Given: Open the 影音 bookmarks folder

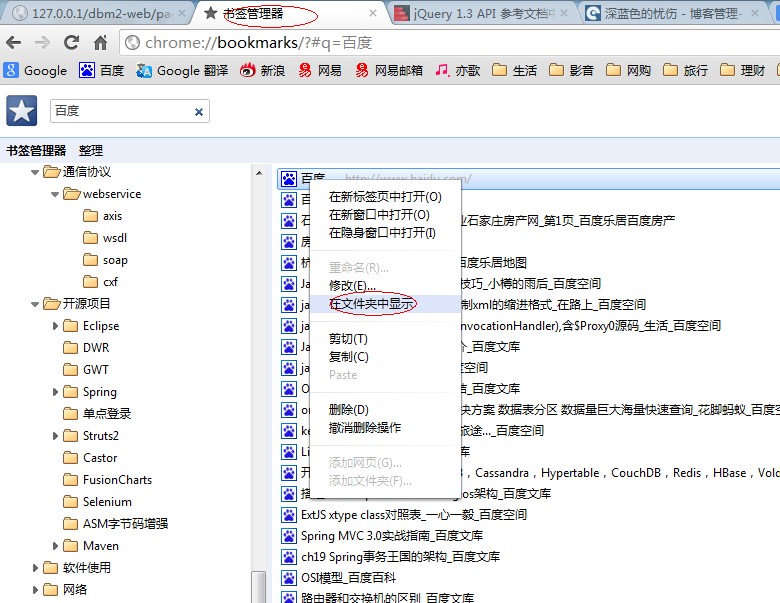Looking at the screenshot, I should tap(571, 70).
